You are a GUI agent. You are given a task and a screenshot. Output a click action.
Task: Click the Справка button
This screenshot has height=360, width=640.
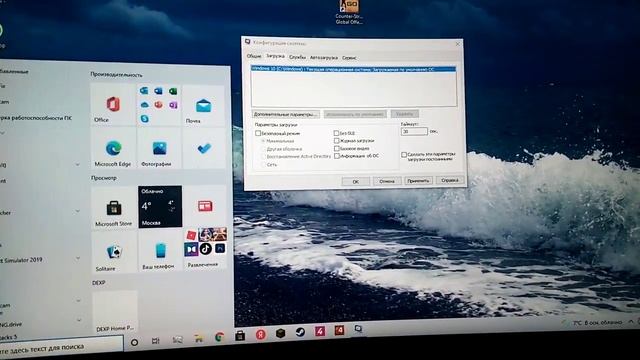450,180
